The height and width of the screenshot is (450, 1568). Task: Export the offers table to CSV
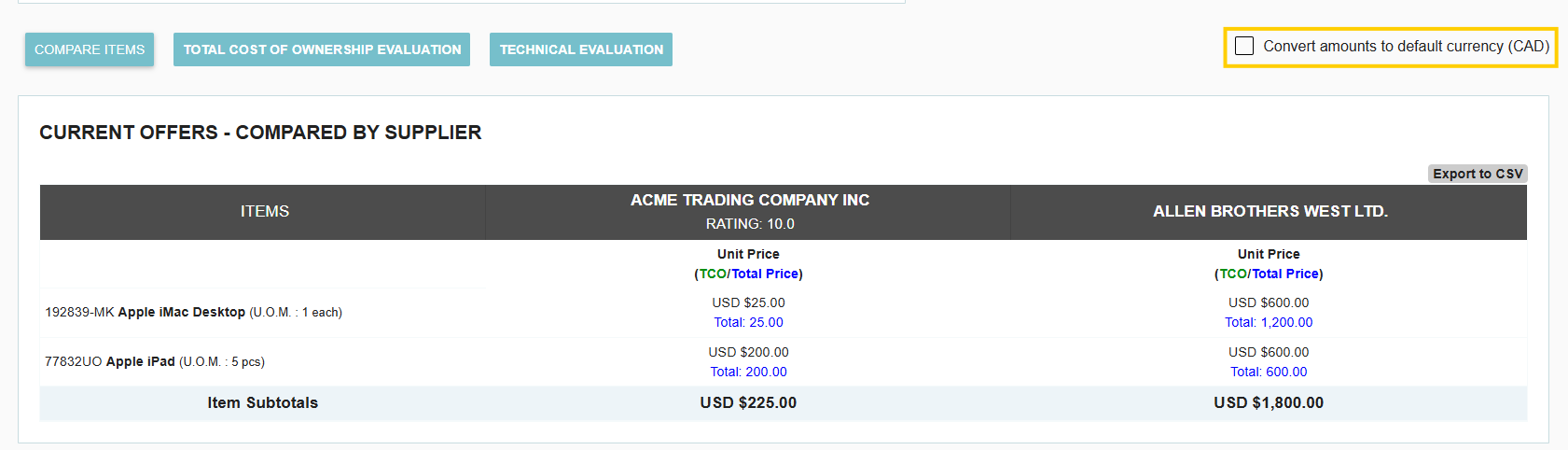coord(1478,174)
